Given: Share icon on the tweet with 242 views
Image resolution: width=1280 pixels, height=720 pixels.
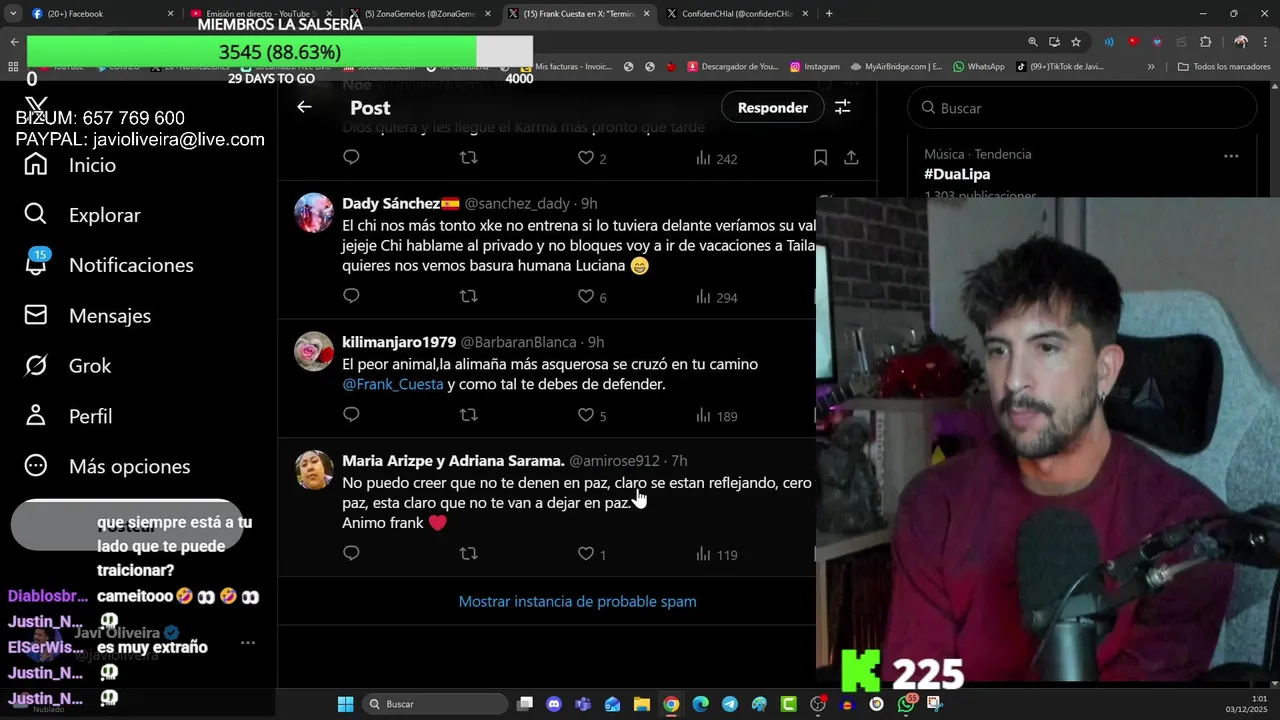Looking at the screenshot, I should point(851,157).
